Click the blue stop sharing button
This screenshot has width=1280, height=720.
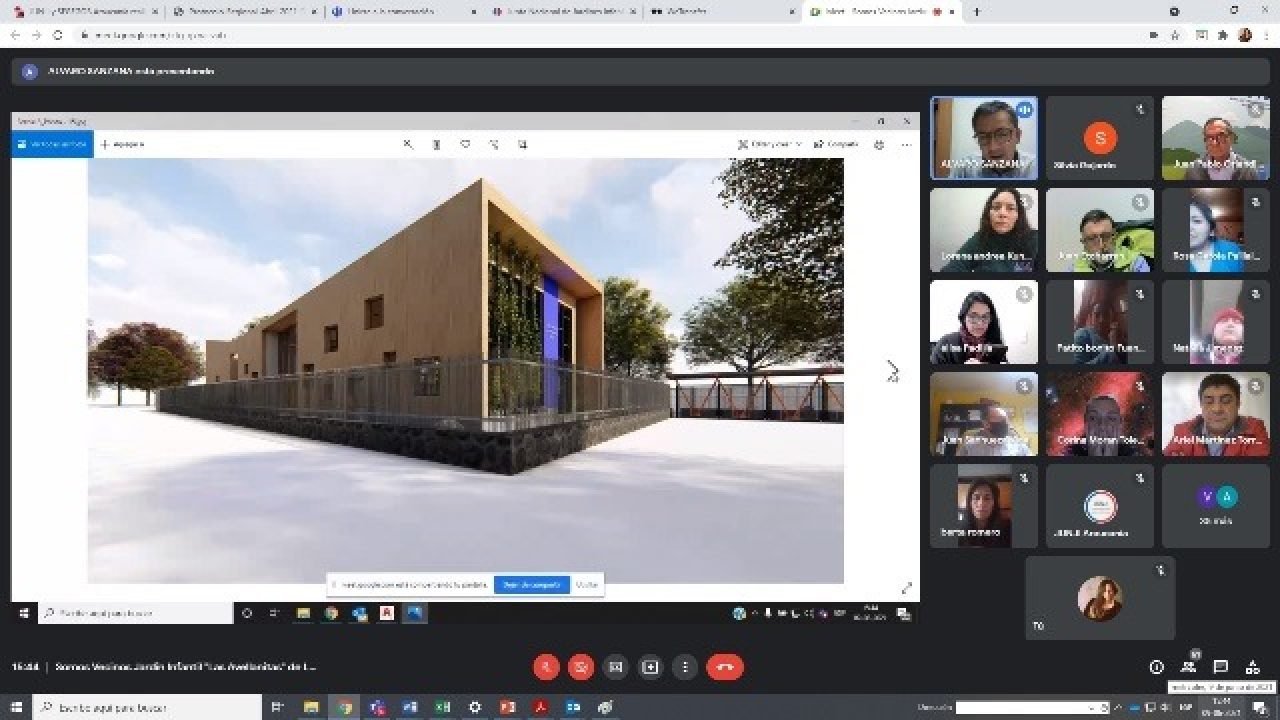(x=531, y=584)
